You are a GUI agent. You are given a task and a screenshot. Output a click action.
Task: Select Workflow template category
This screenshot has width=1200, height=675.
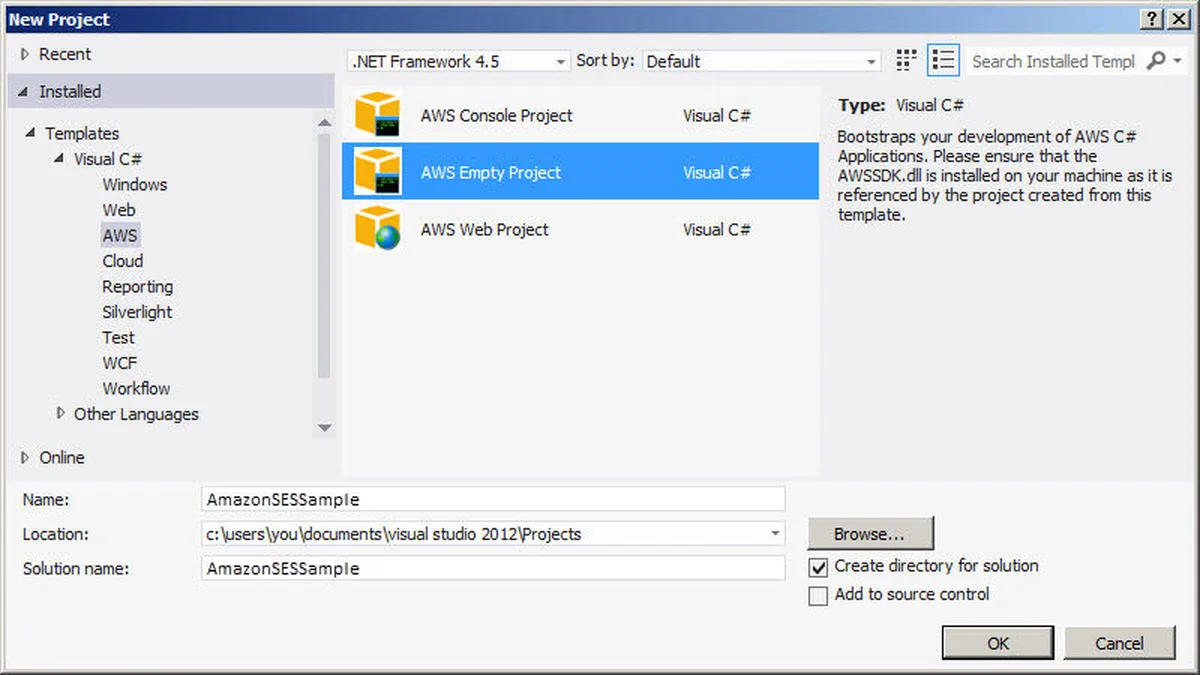(x=136, y=388)
